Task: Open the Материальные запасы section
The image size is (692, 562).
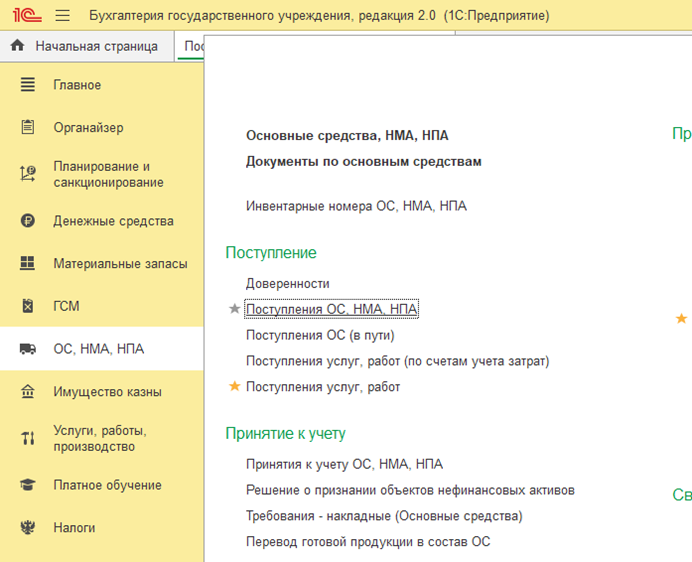Action: 102,264
